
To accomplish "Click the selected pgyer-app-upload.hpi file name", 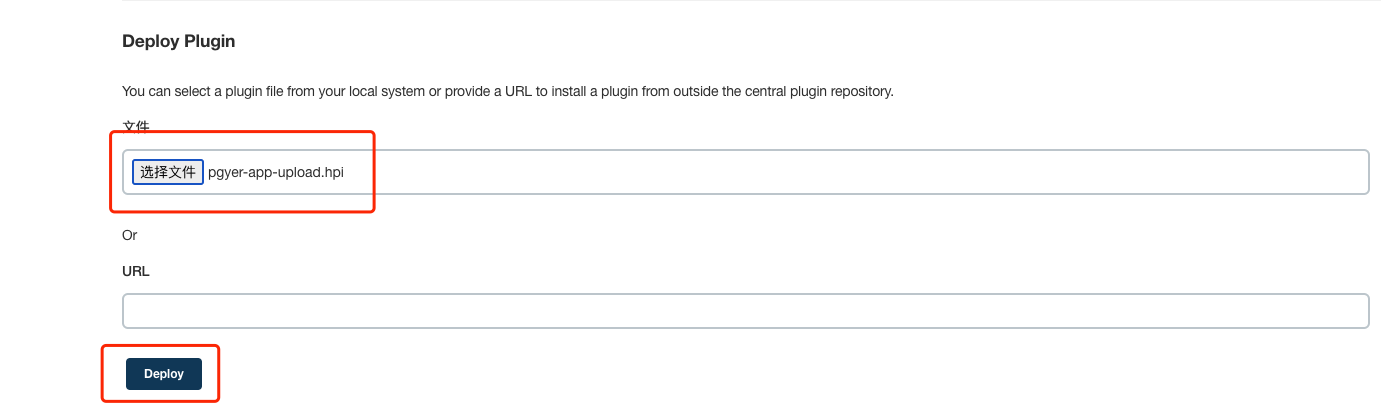I will (276, 172).
